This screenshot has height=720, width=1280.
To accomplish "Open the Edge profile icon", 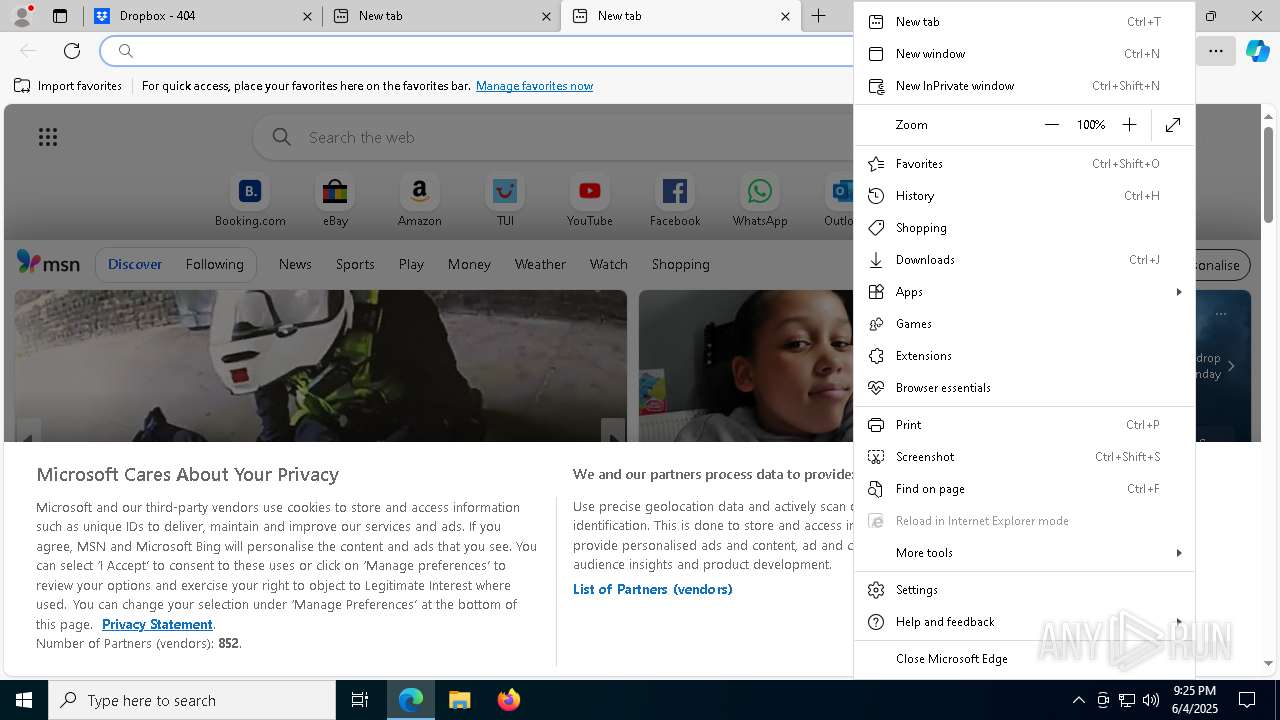I will [22, 16].
